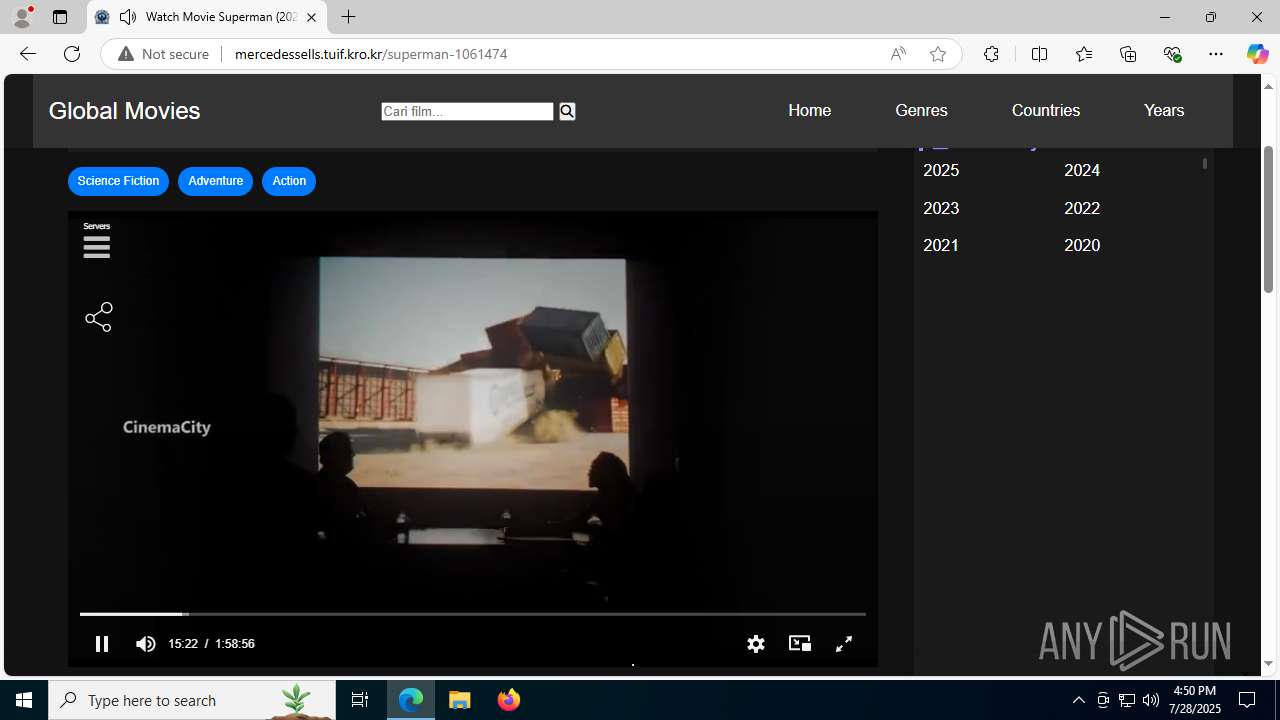
Task: Select the Adventure genre tag
Action: click(215, 181)
